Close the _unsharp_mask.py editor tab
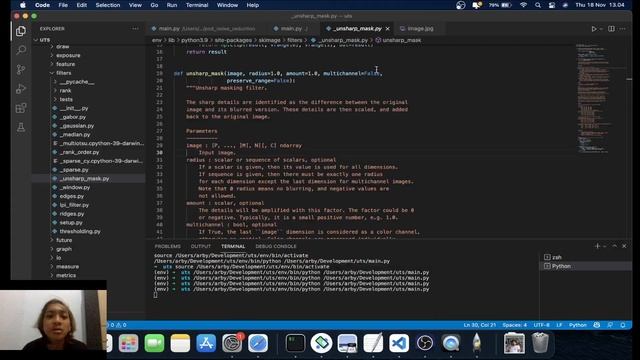Screen dimensions: 640x360 pos(387,29)
